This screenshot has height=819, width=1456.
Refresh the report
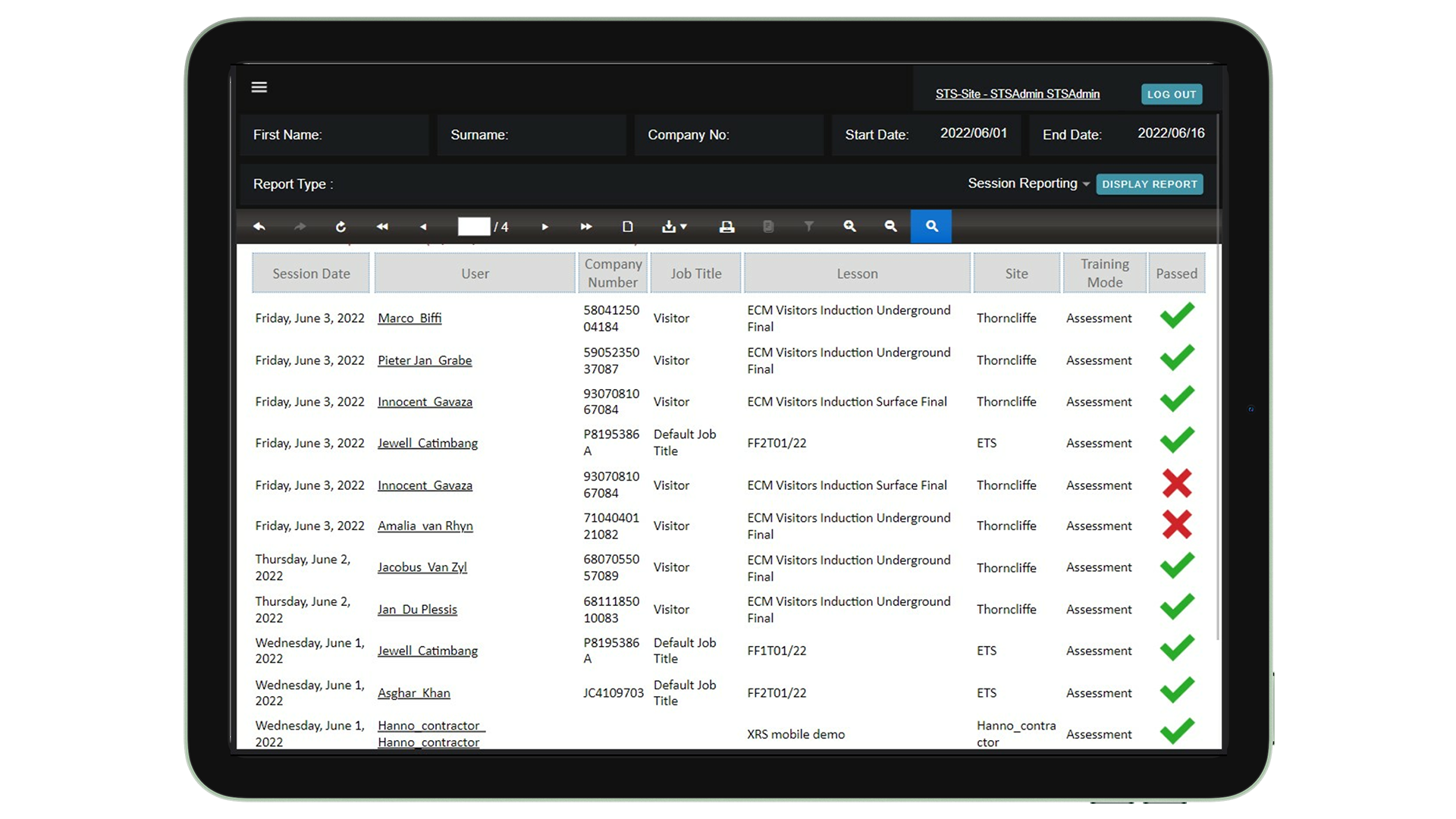(x=340, y=227)
